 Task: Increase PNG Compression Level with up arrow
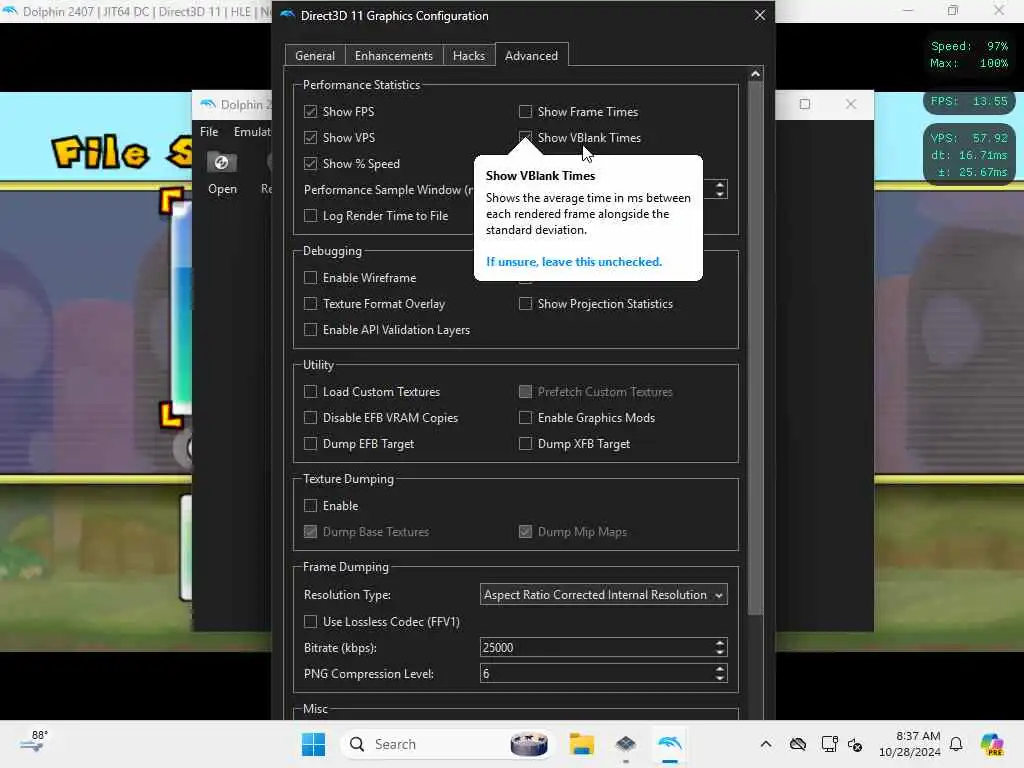click(x=720, y=669)
